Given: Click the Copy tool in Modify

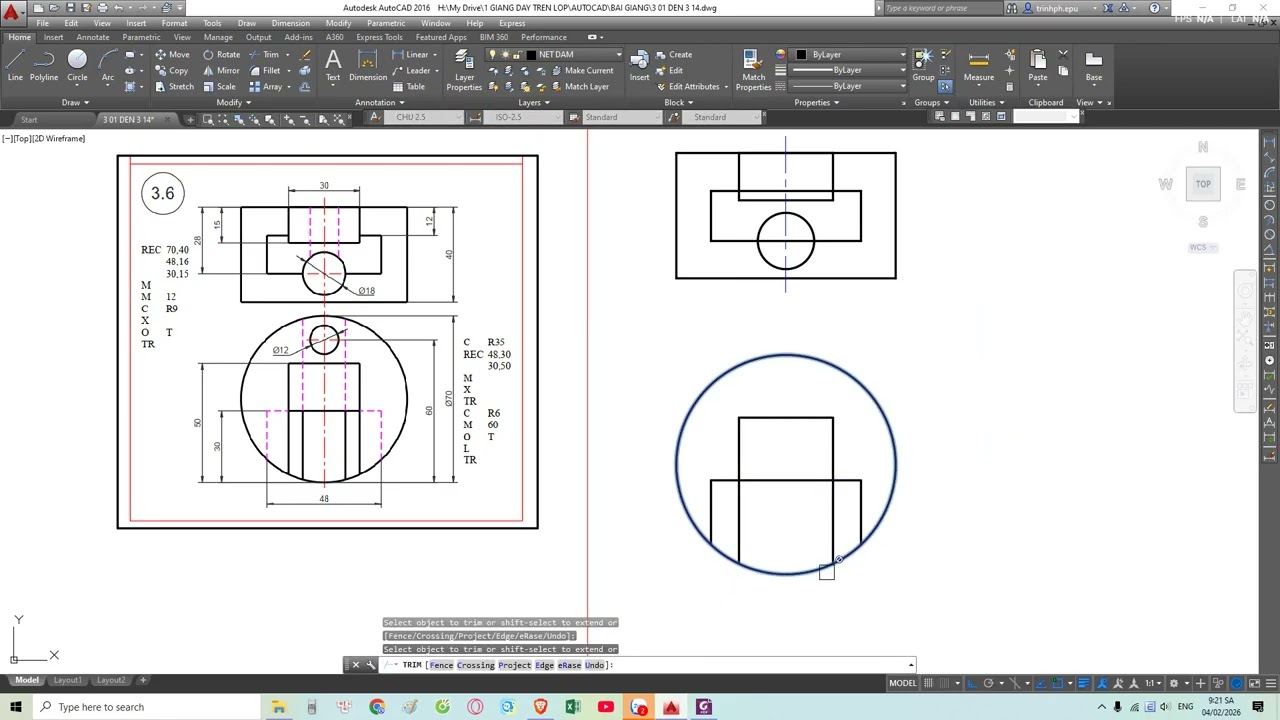Looking at the screenshot, I should tap(172, 71).
